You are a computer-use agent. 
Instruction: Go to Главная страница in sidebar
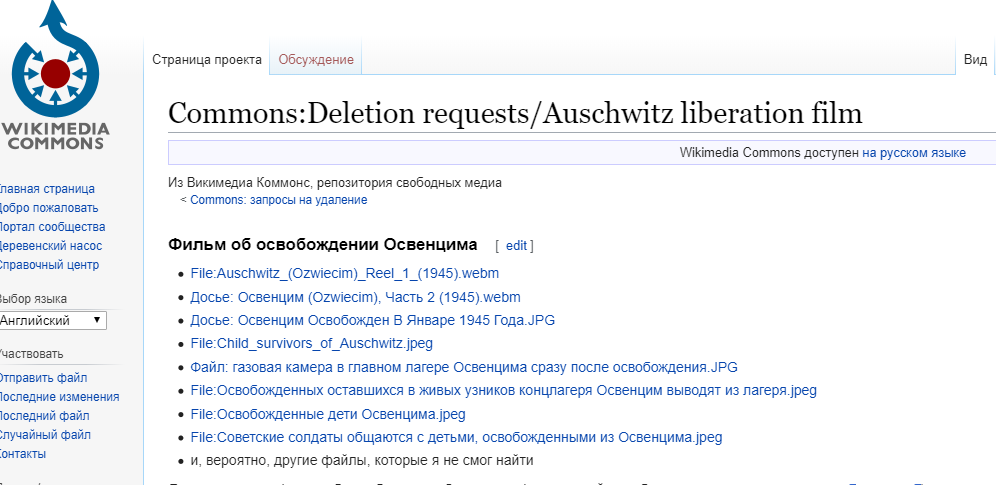(46, 189)
